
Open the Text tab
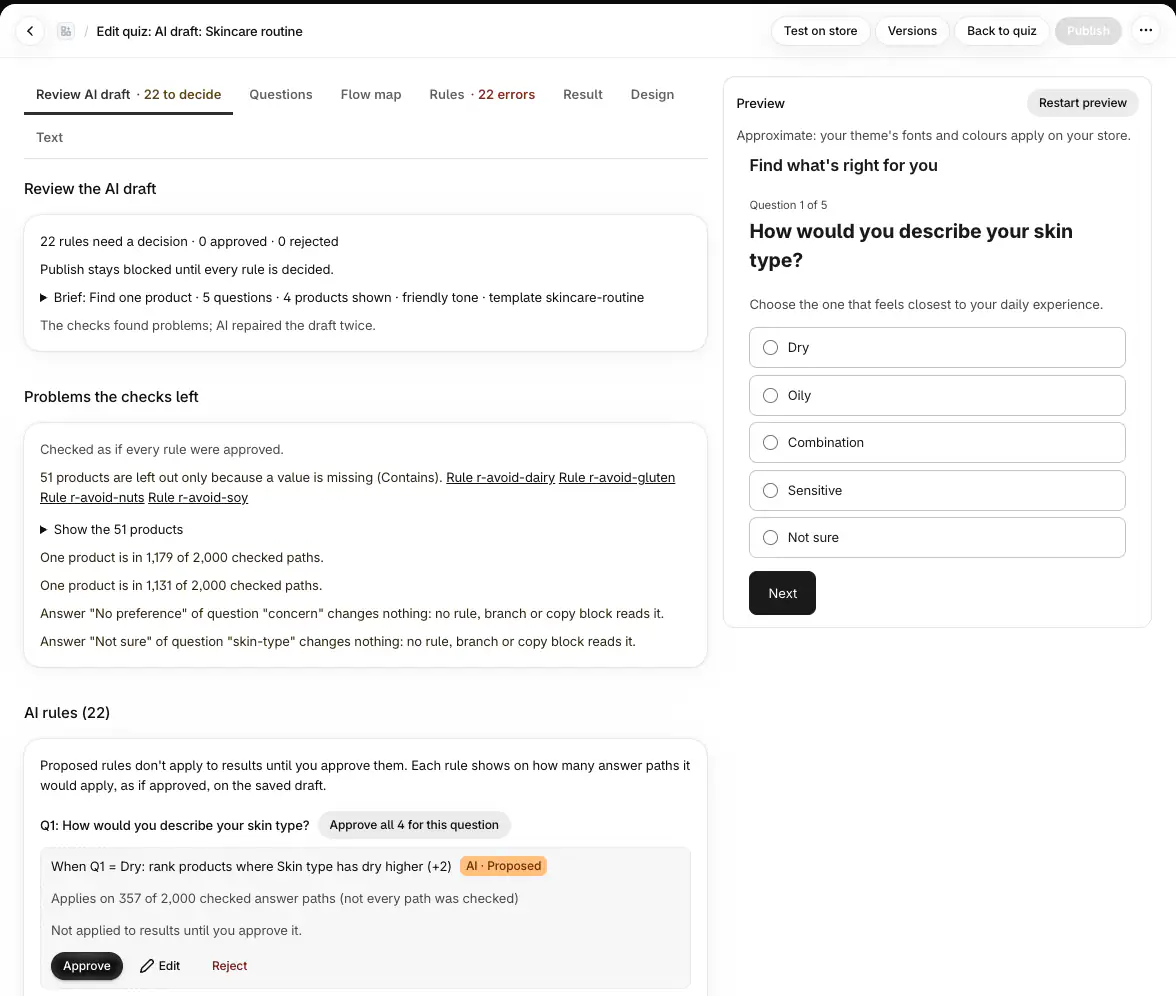click(x=50, y=137)
